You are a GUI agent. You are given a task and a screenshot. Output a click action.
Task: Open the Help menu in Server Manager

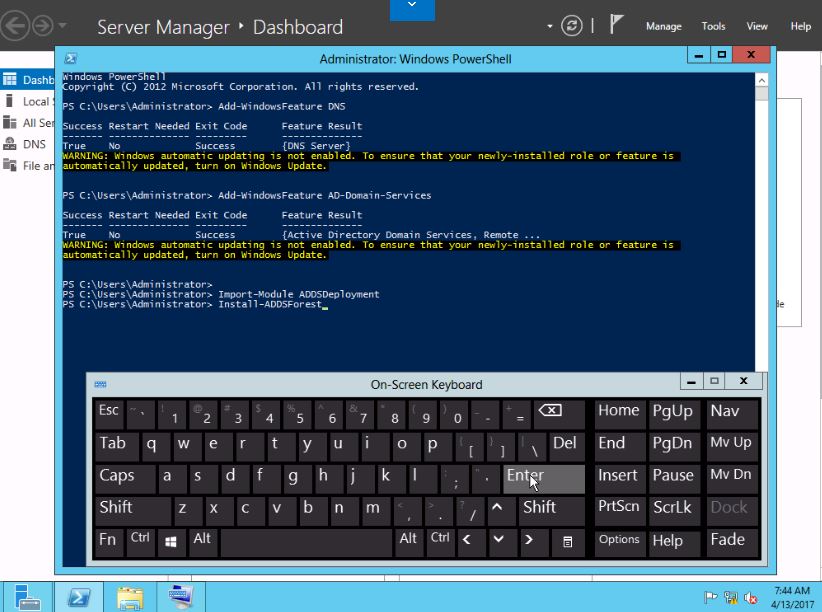(801, 26)
